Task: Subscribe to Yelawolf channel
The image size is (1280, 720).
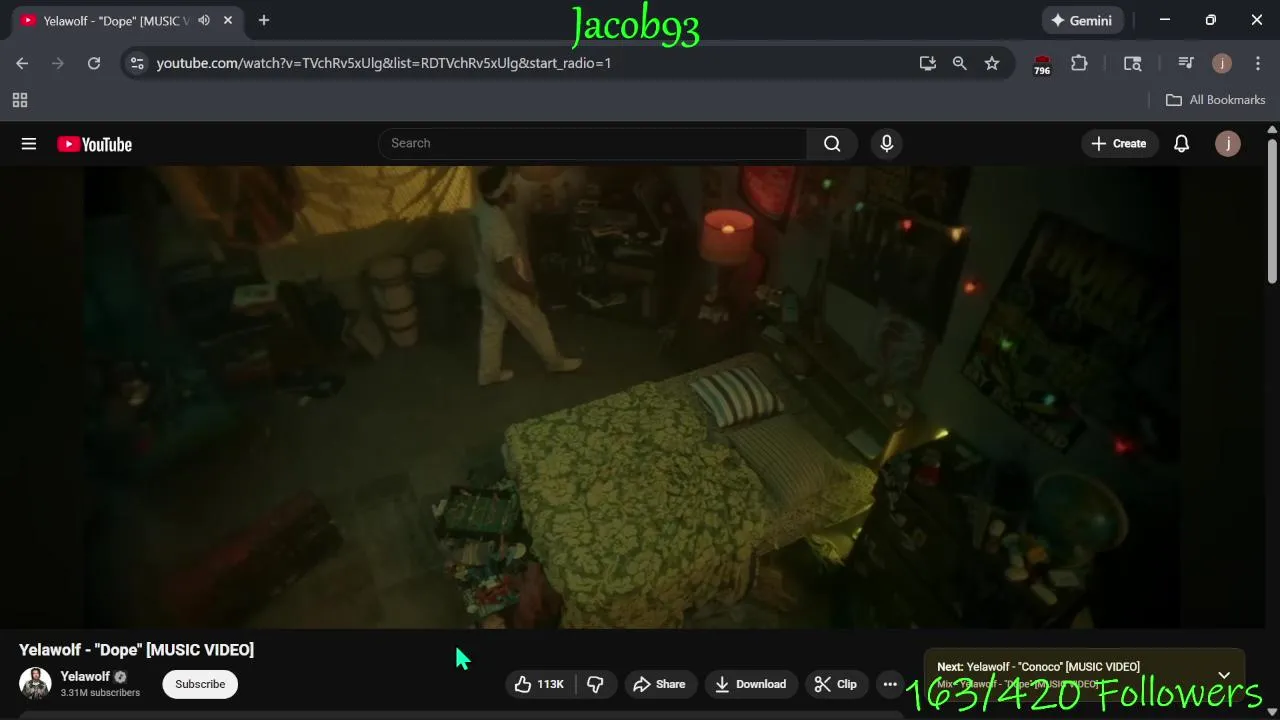Action: click(x=200, y=684)
